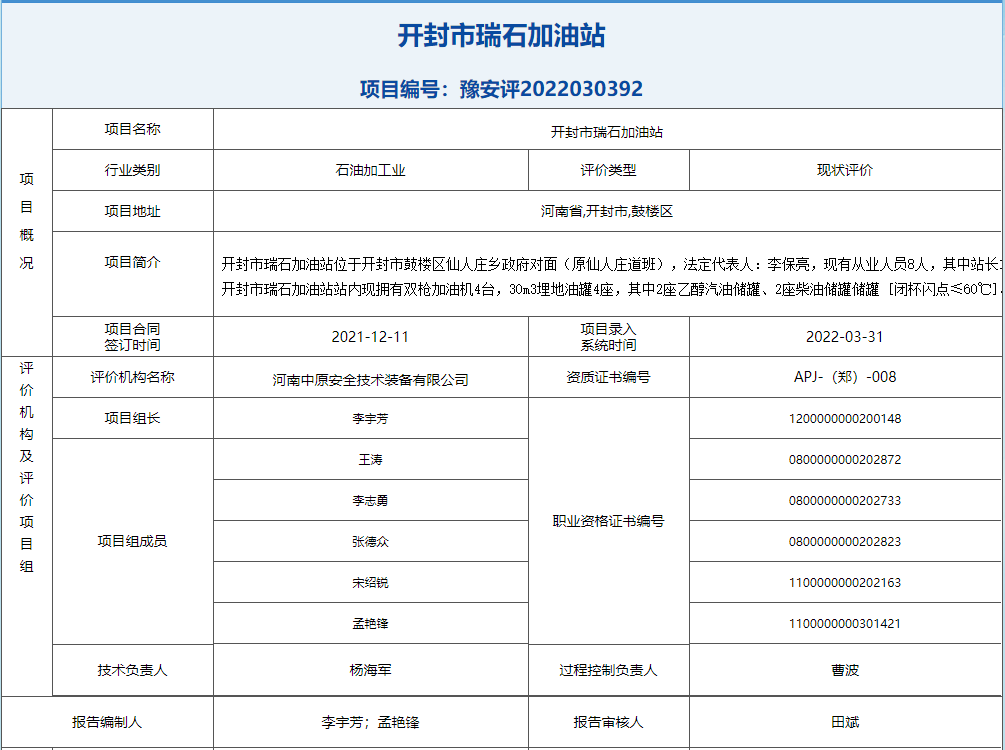1005x750 pixels.
Task: Select the contract date 2021-12-11
Action: pyautogui.click(x=370, y=337)
